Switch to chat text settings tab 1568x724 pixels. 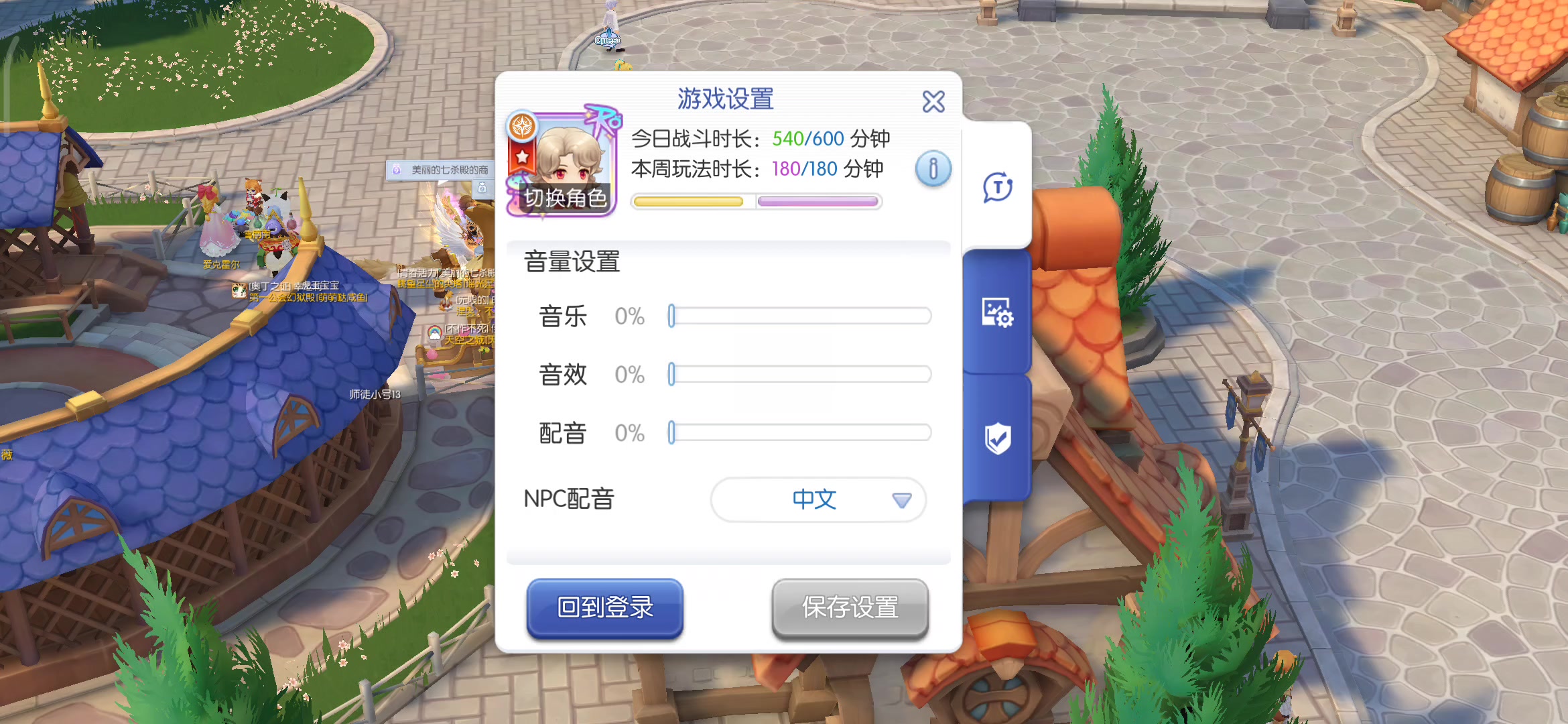click(x=997, y=186)
